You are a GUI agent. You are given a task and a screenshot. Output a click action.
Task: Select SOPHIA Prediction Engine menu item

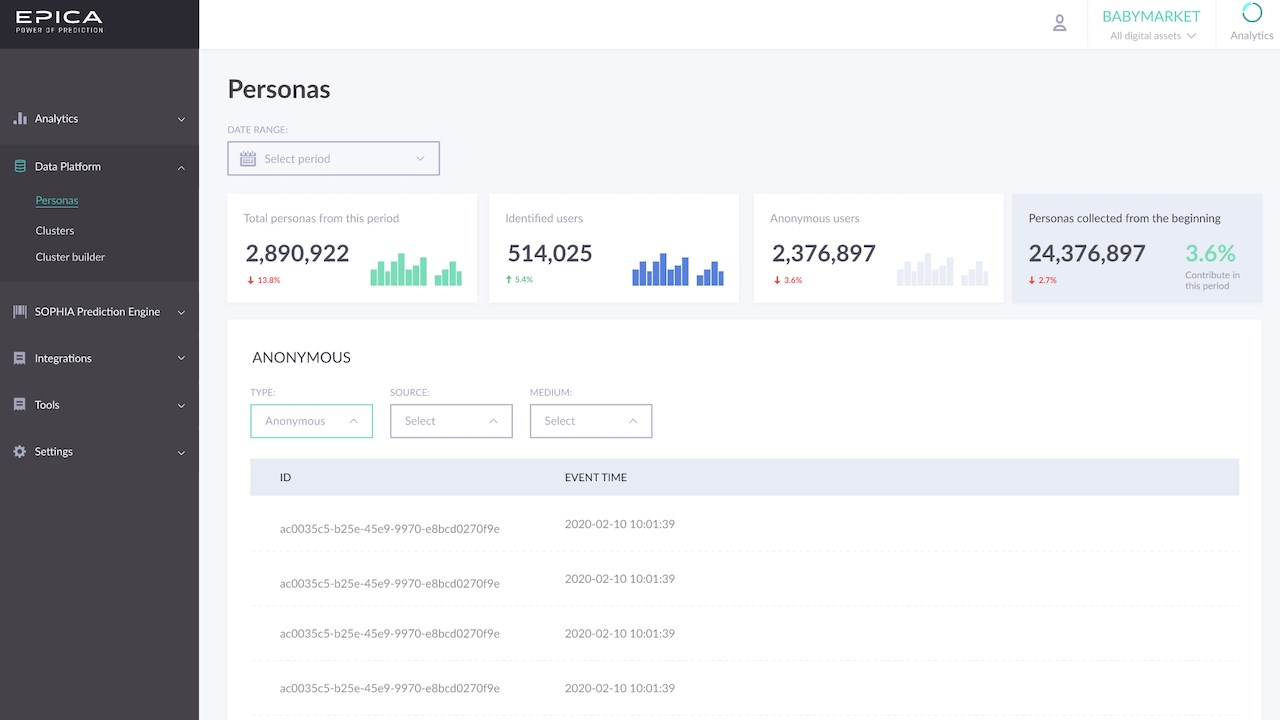[97, 312]
